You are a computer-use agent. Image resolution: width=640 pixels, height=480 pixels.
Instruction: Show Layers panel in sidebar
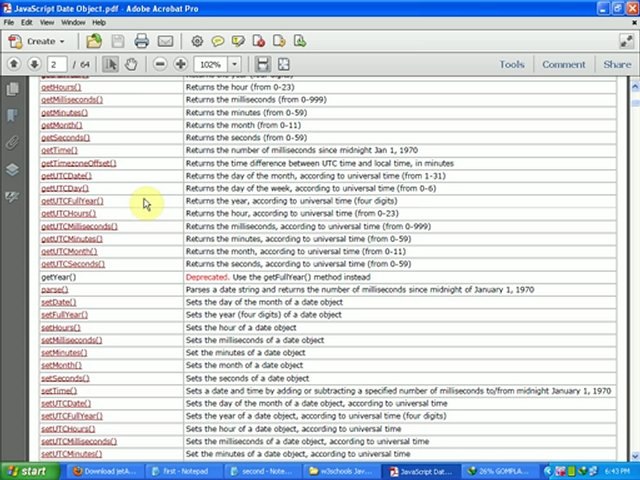(13, 170)
